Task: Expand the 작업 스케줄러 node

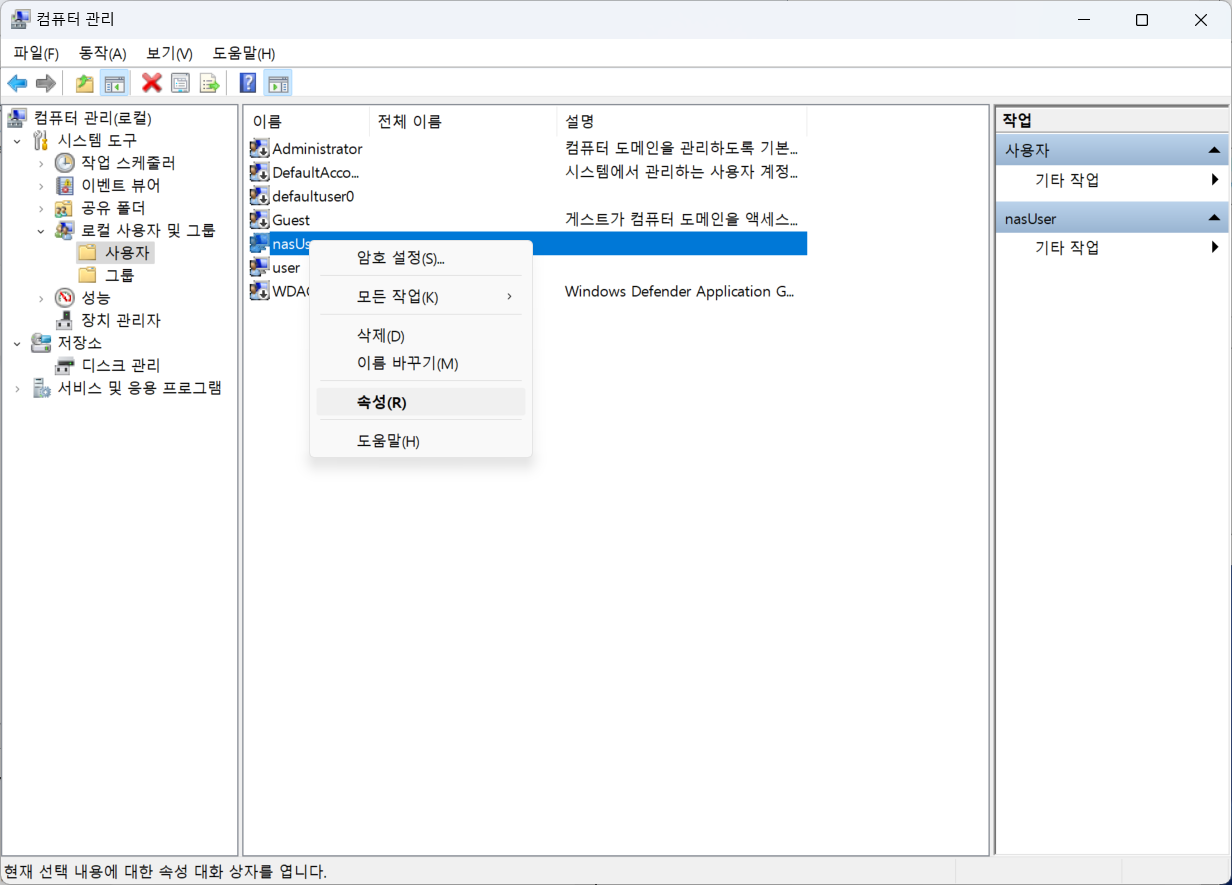Action: [41, 163]
